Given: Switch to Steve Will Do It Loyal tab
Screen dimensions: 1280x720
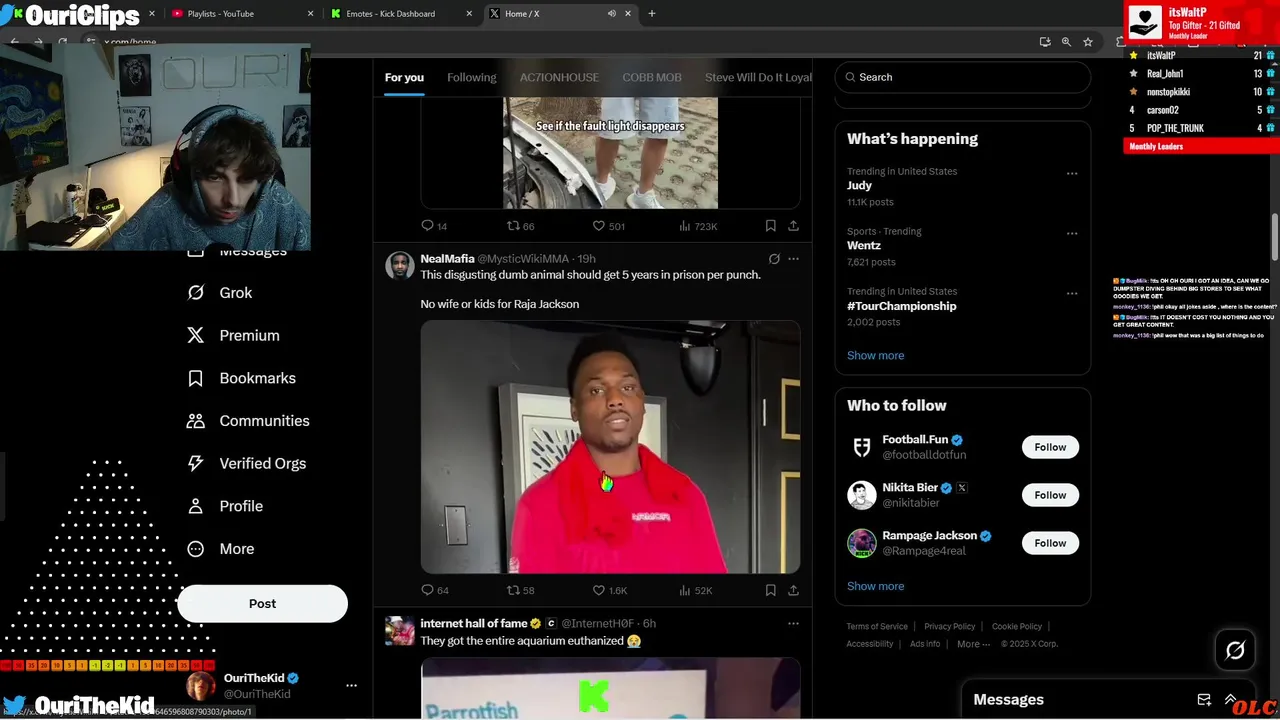Looking at the screenshot, I should 758,77.
